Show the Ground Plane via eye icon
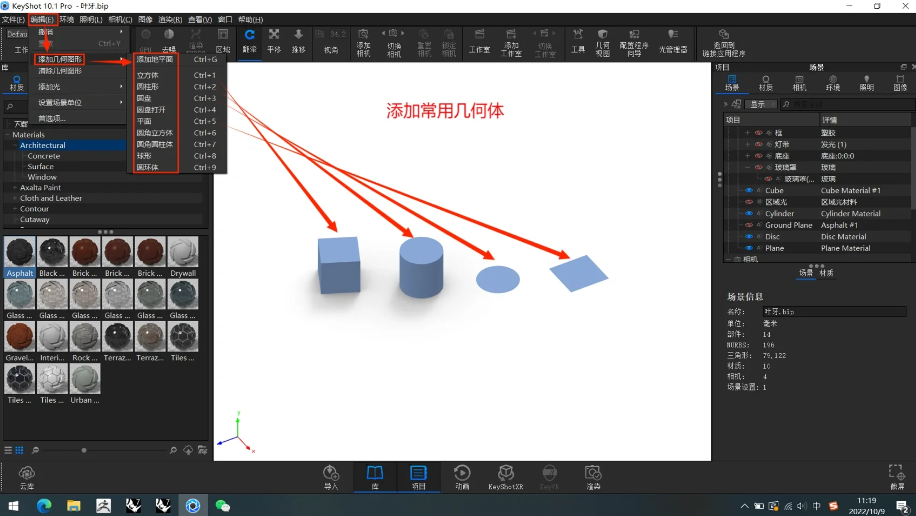Screen dimensions: 916x516 (x=749, y=225)
